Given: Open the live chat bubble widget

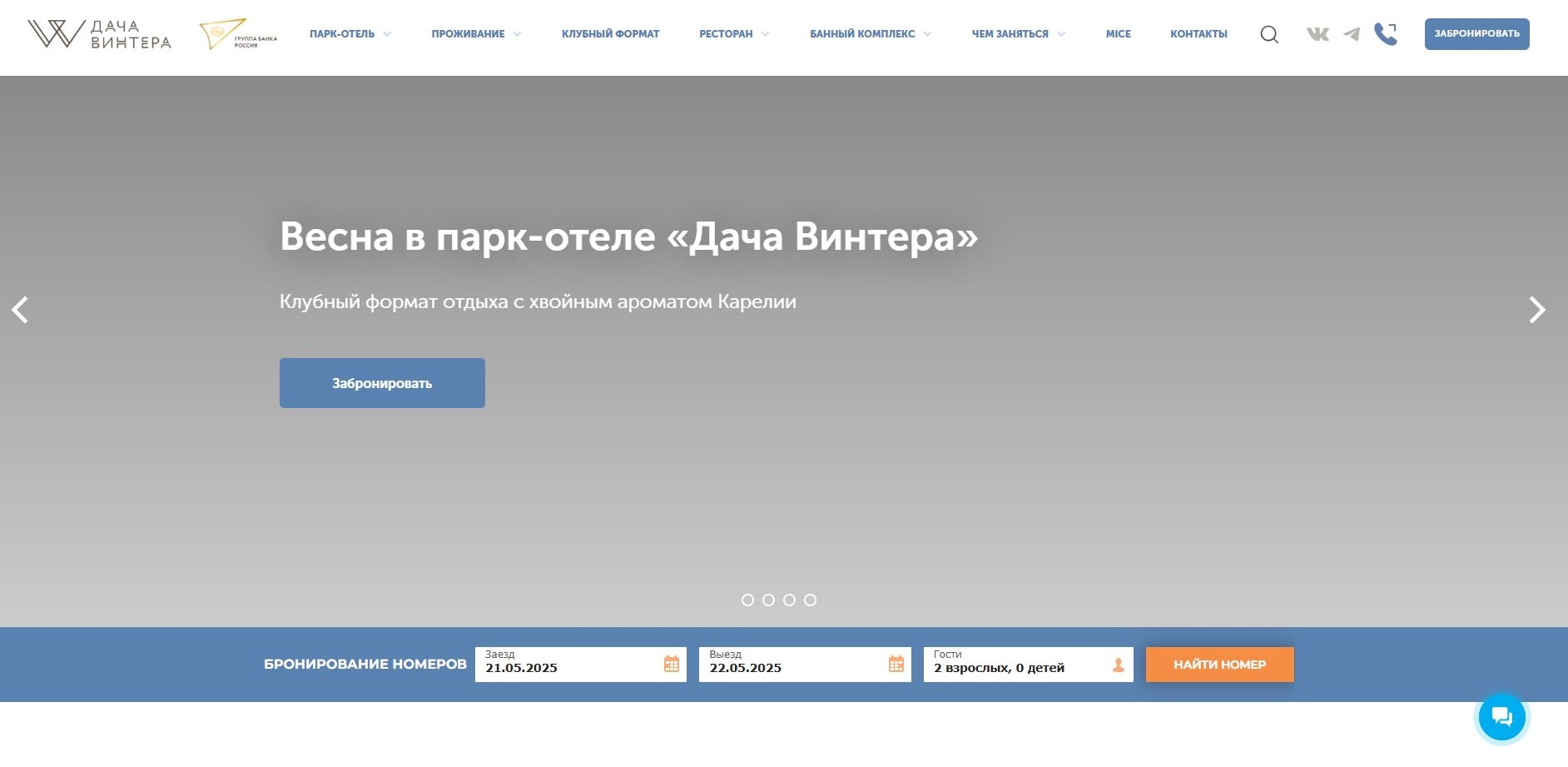Looking at the screenshot, I should (1501, 716).
